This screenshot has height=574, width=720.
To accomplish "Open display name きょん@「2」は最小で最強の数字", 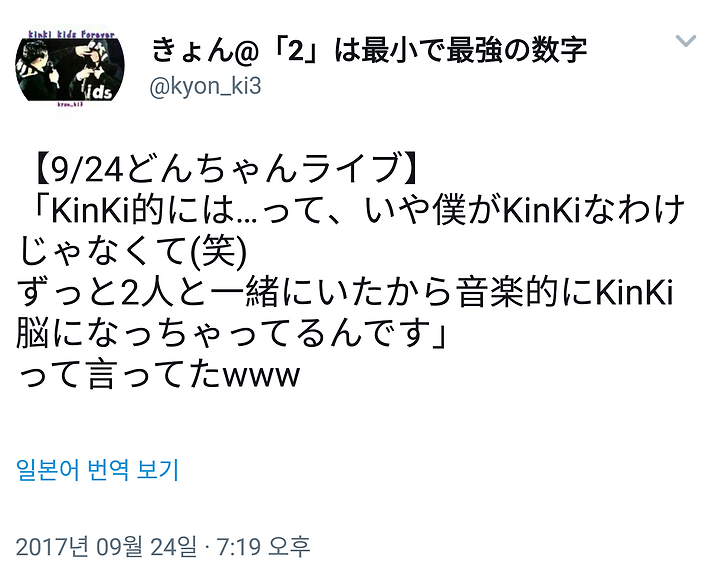I will pyautogui.click(x=369, y=50).
